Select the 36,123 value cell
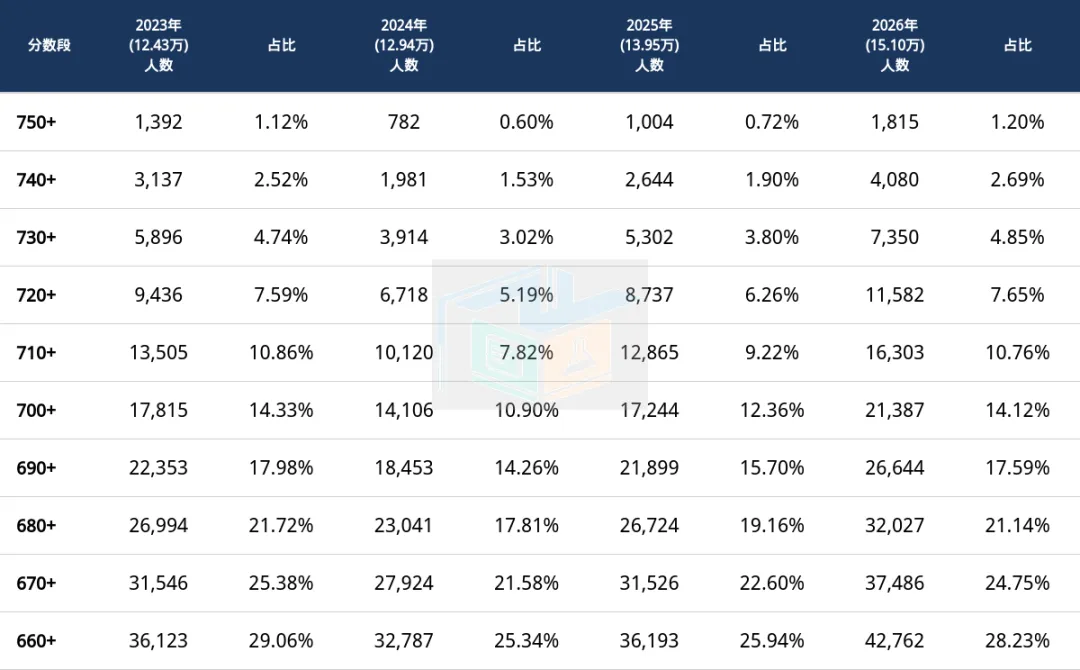1080x670 pixels. [x=158, y=641]
